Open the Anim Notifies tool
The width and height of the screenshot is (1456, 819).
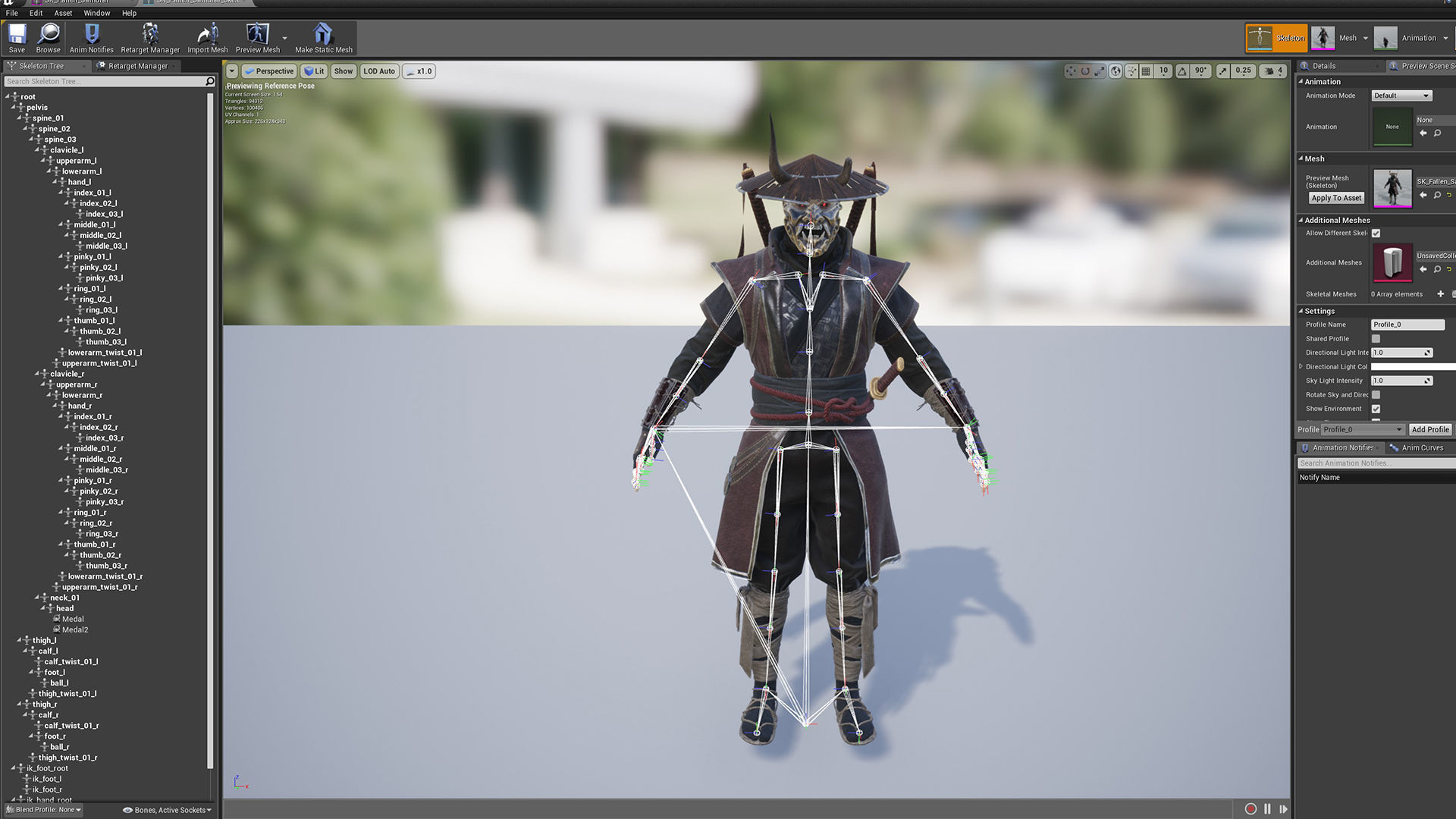coord(91,38)
